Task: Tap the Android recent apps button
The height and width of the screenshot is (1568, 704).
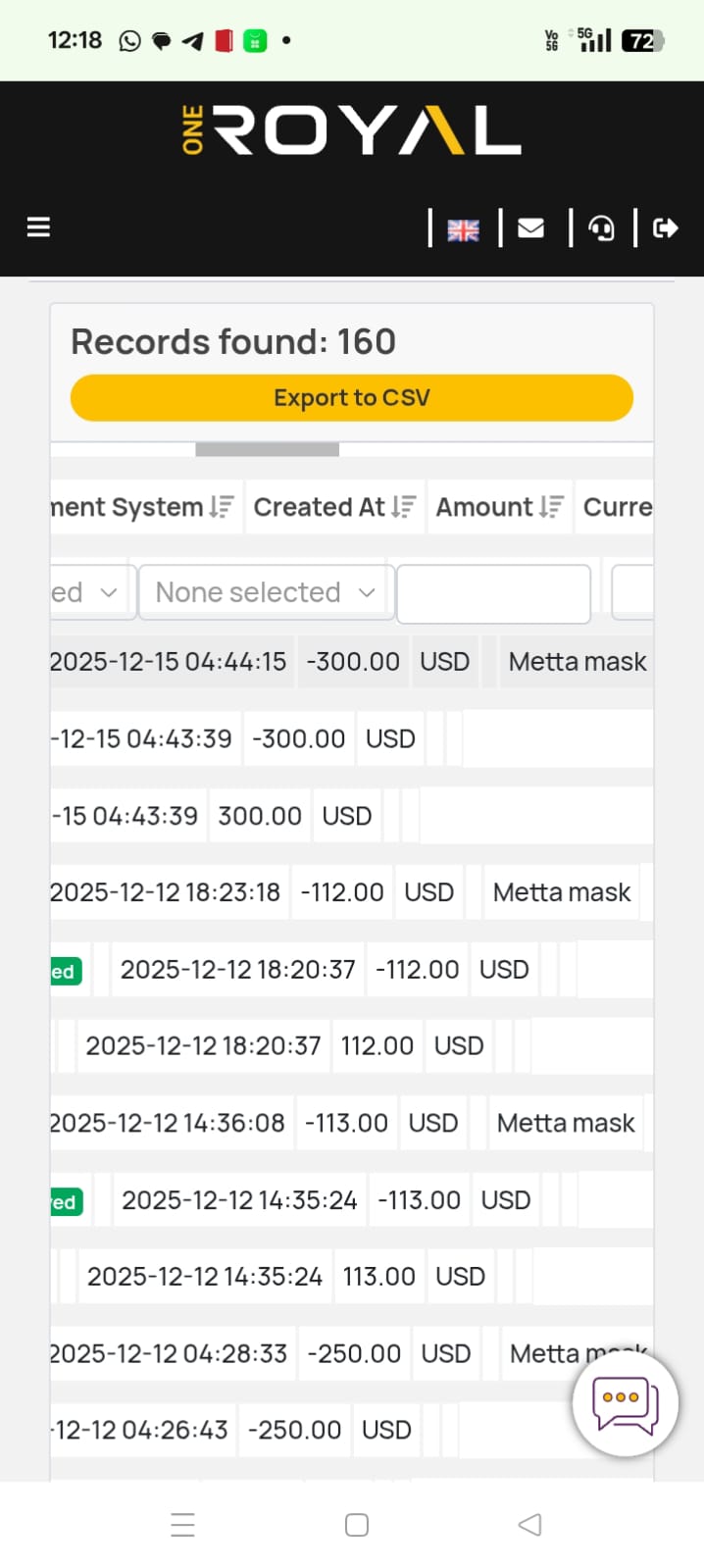Action: pos(183,1525)
